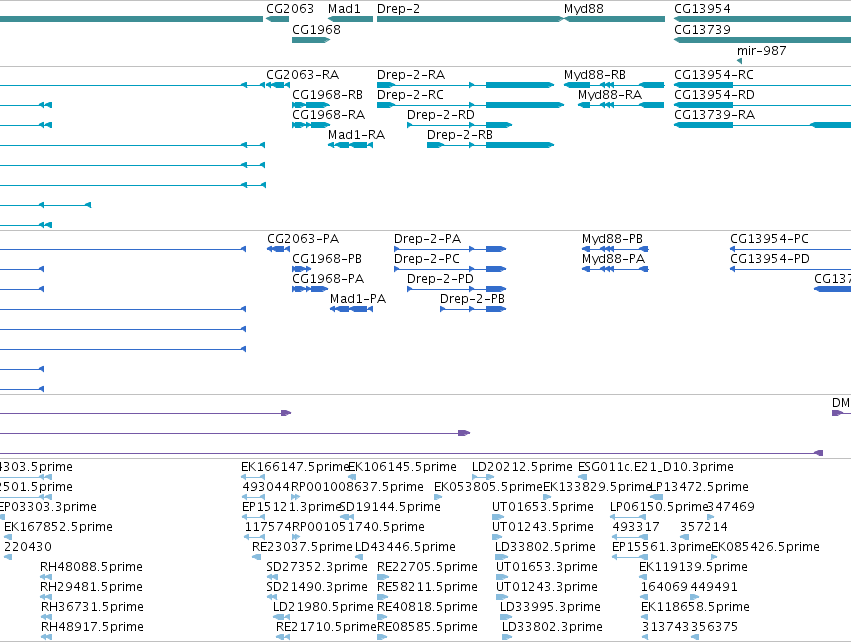Click the CG2063 gene label in top track

click(x=290, y=9)
